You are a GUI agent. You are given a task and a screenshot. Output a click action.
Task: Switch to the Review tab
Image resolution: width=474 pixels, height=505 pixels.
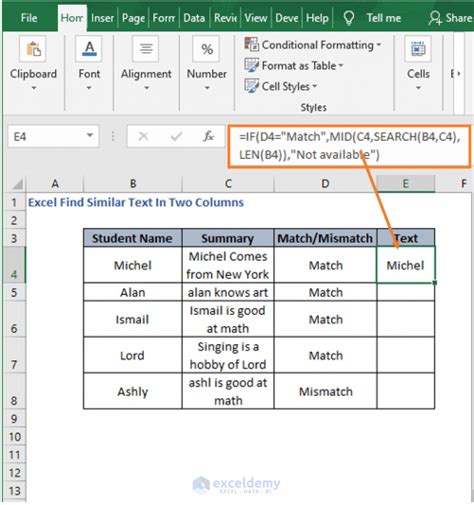(225, 18)
